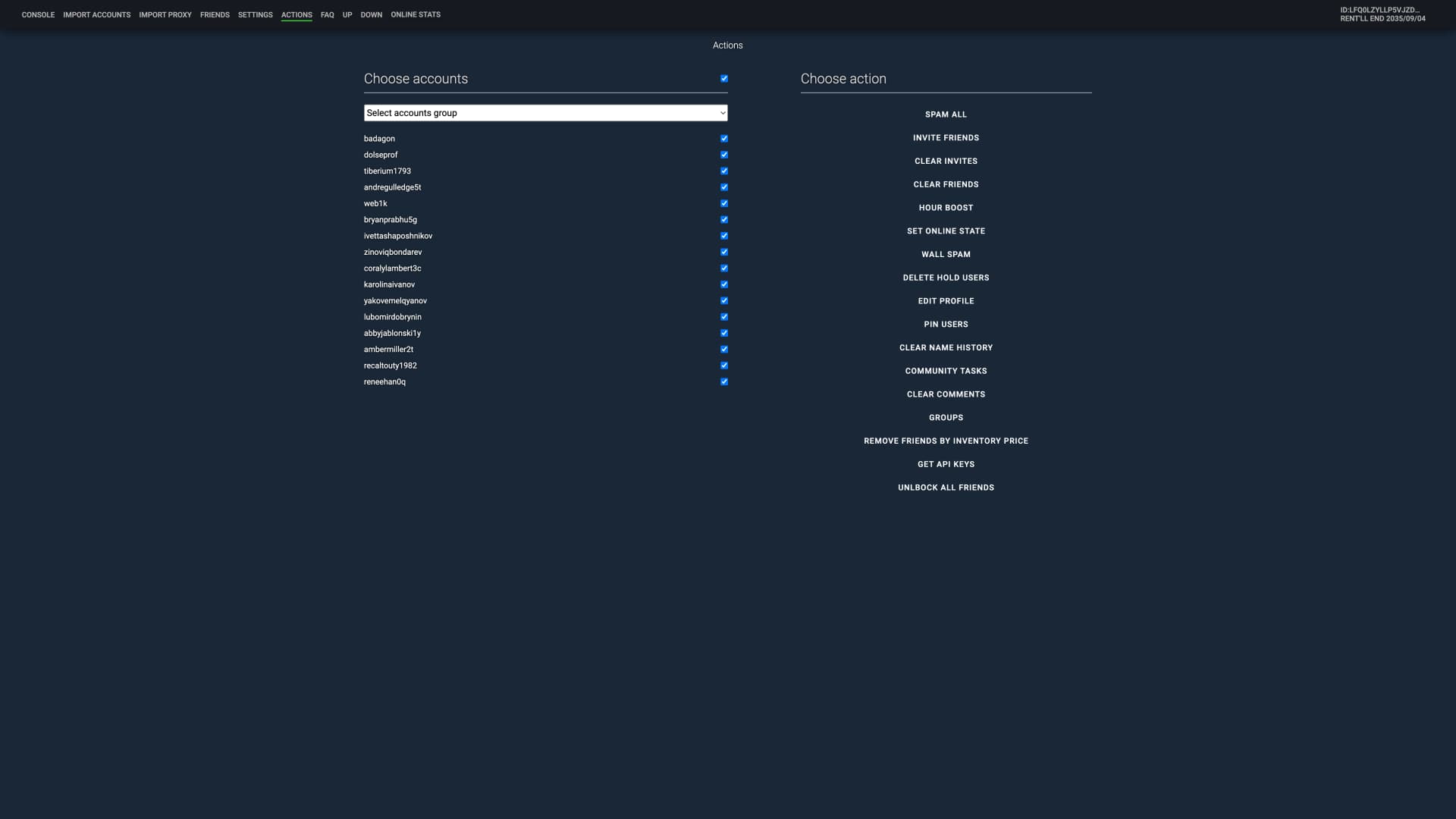
Task: Select the Actions nav item
Action: 297,14
